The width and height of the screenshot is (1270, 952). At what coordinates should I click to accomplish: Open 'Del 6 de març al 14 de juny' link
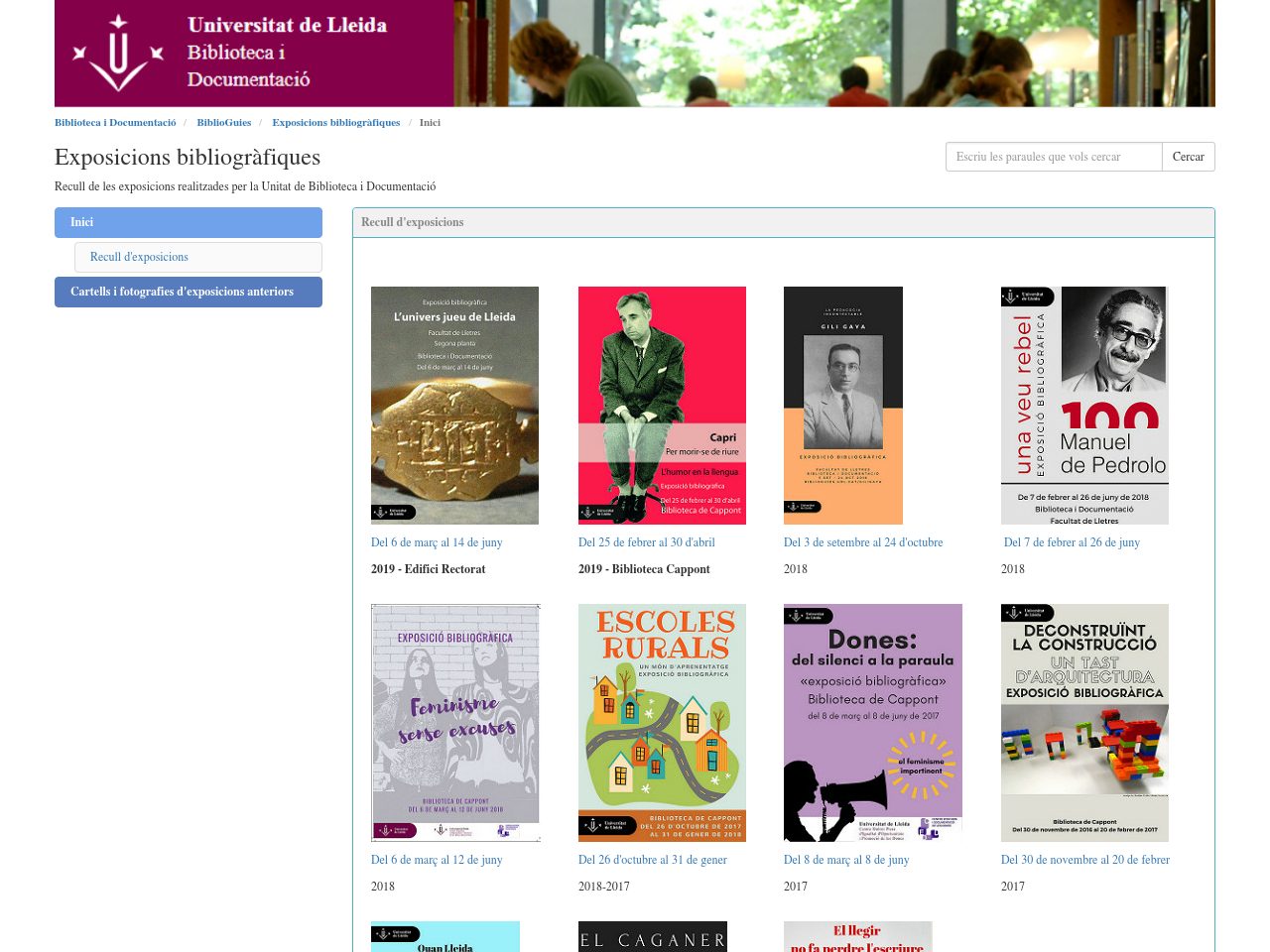coord(437,541)
